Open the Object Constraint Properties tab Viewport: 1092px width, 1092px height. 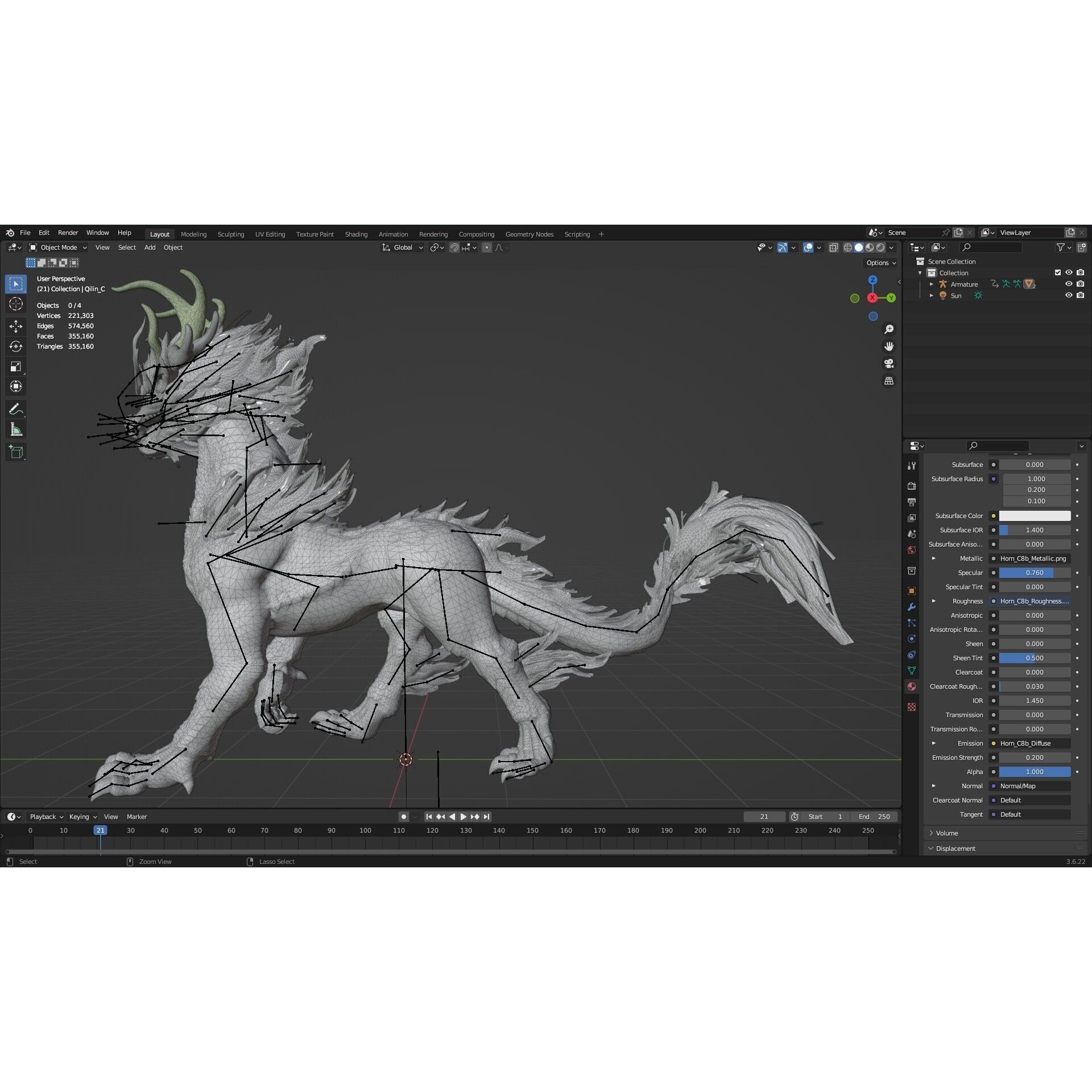pyautogui.click(x=912, y=655)
